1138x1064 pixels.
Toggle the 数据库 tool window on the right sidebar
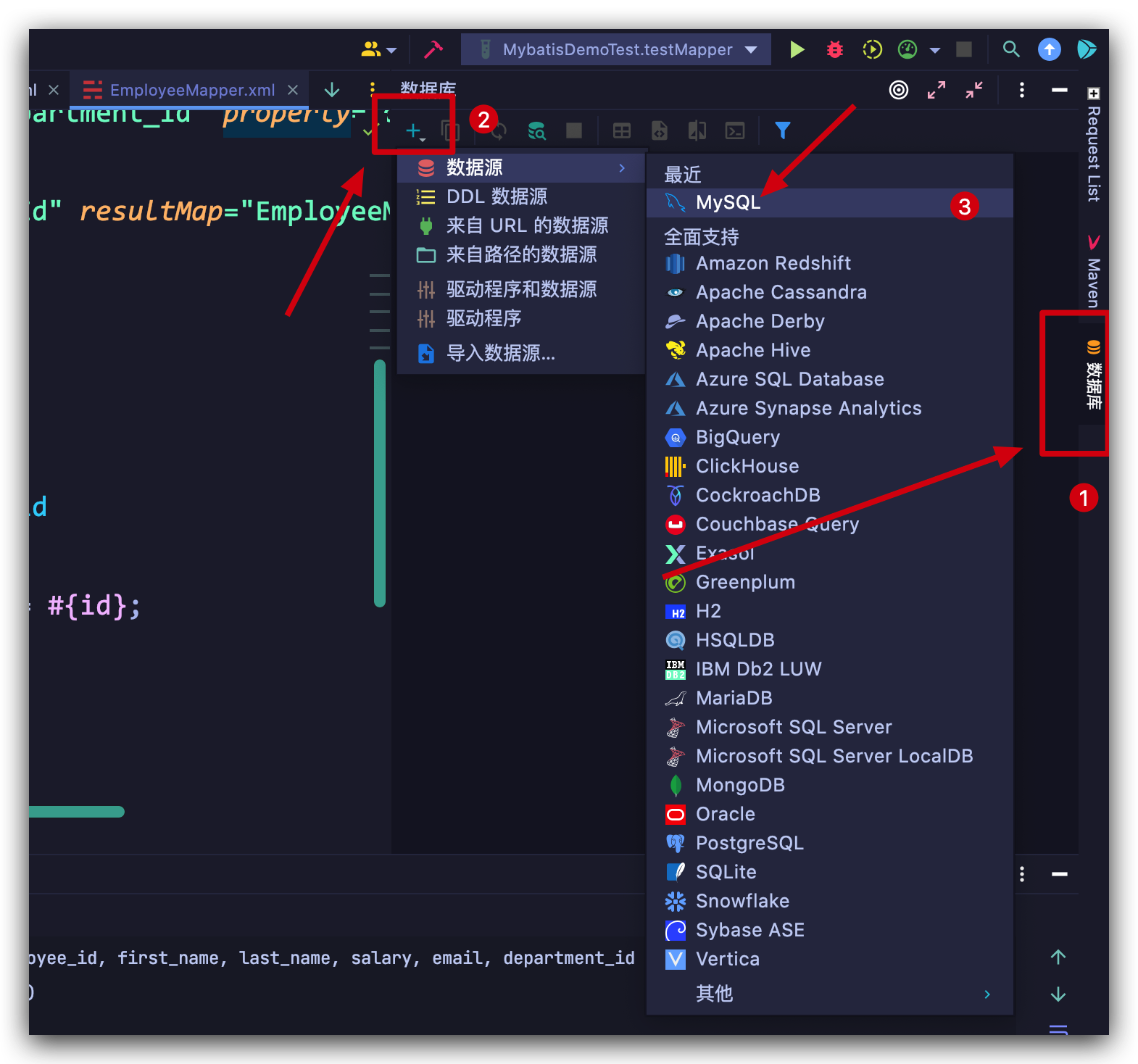coord(1093,375)
